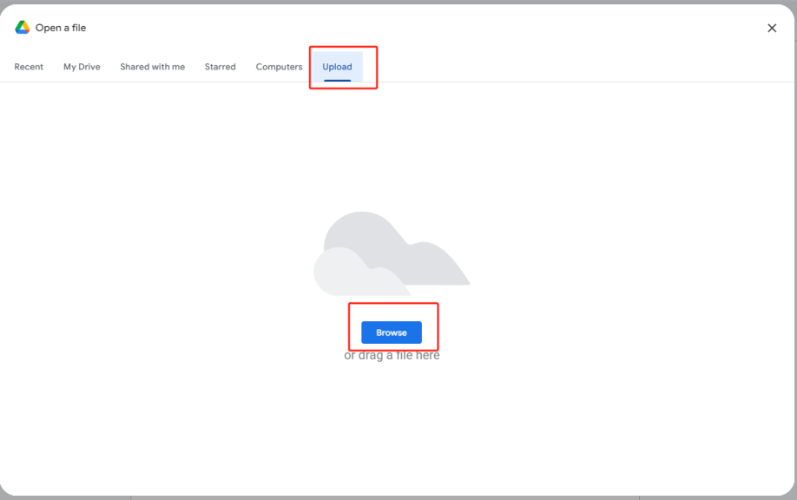The height and width of the screenshot is (500, 797).
Task: Click the cloud upload illustration
Action: click(391, 254)
